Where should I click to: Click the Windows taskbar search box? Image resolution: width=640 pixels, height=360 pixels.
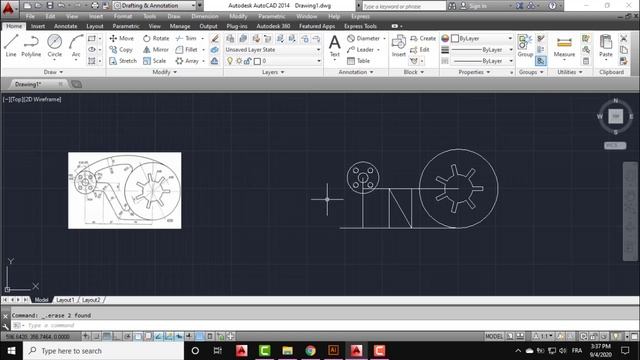pyautogui.click(x=103, y=351)
